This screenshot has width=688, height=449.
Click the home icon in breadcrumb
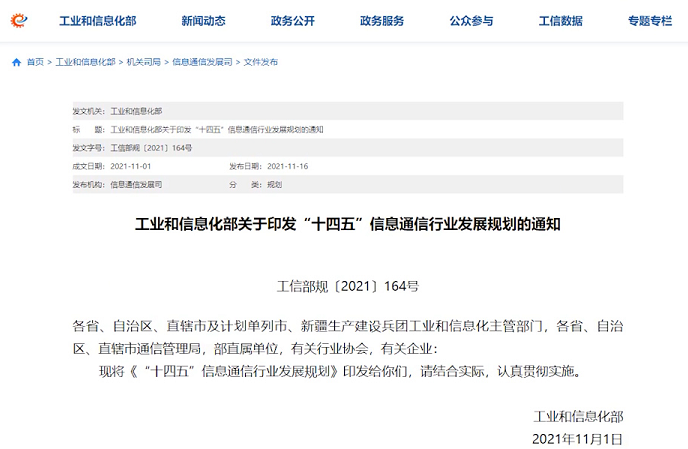[17, 62]
